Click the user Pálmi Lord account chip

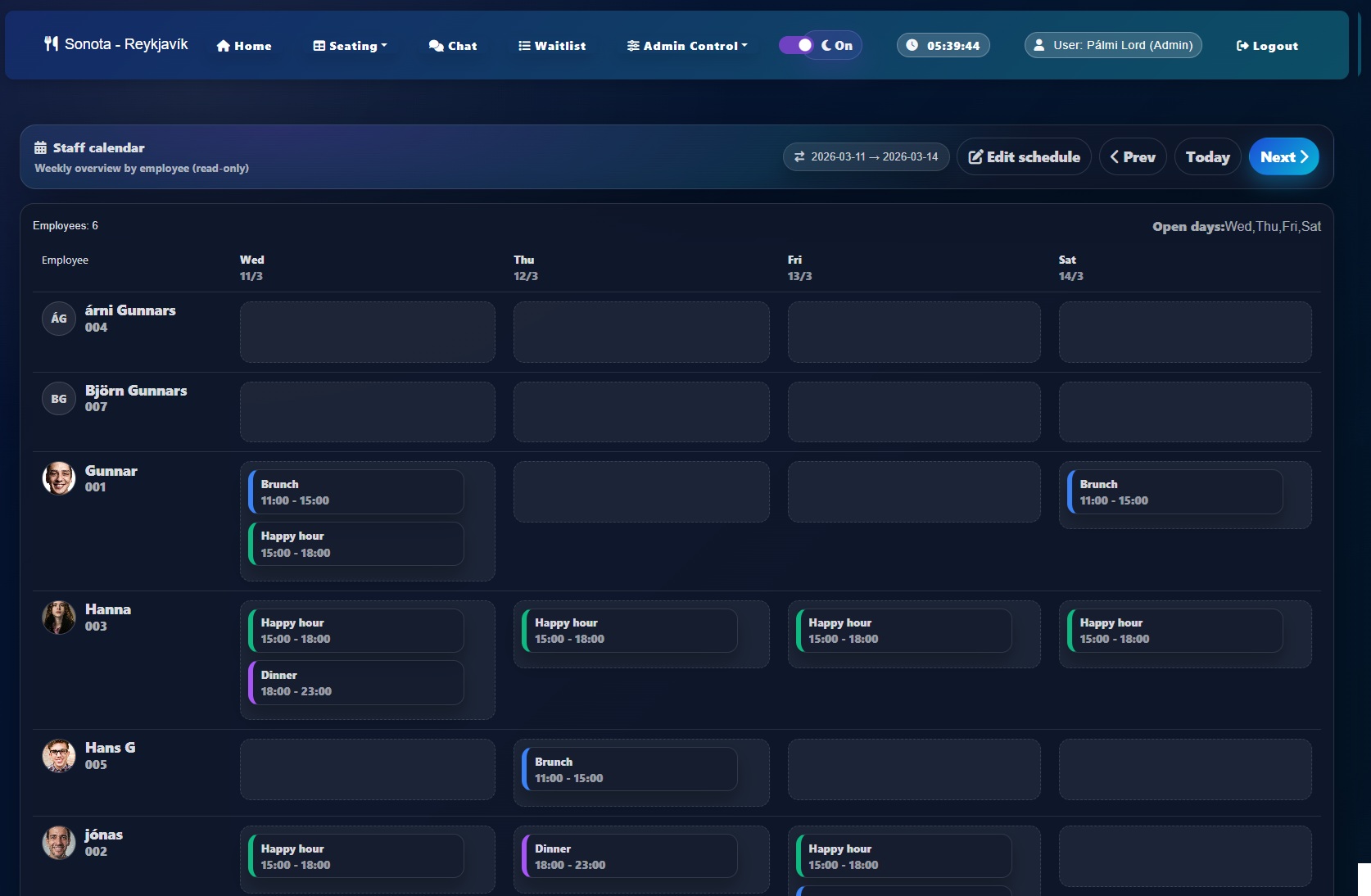click(x=1112, y=45)
